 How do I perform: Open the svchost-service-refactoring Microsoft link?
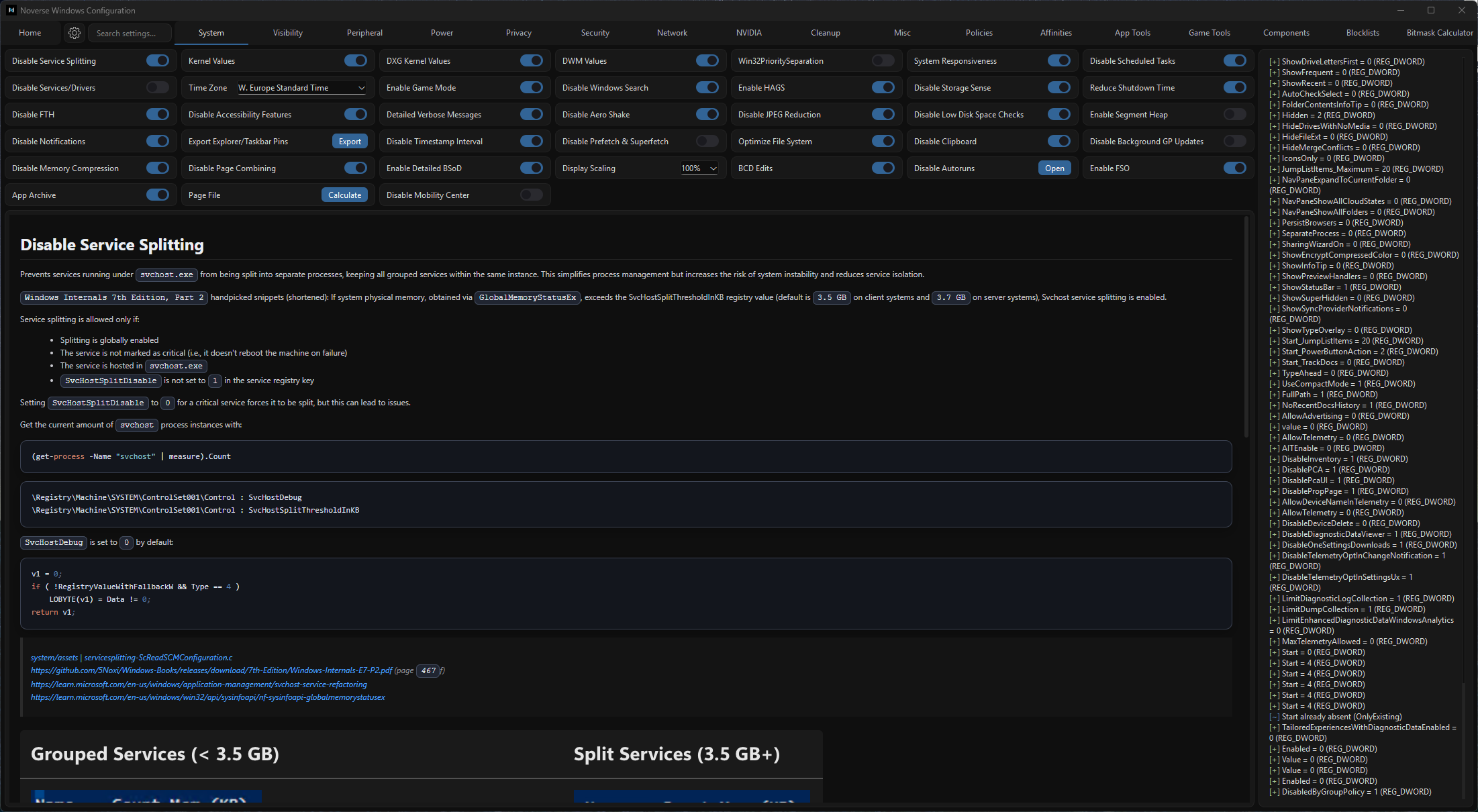(199, 684)
